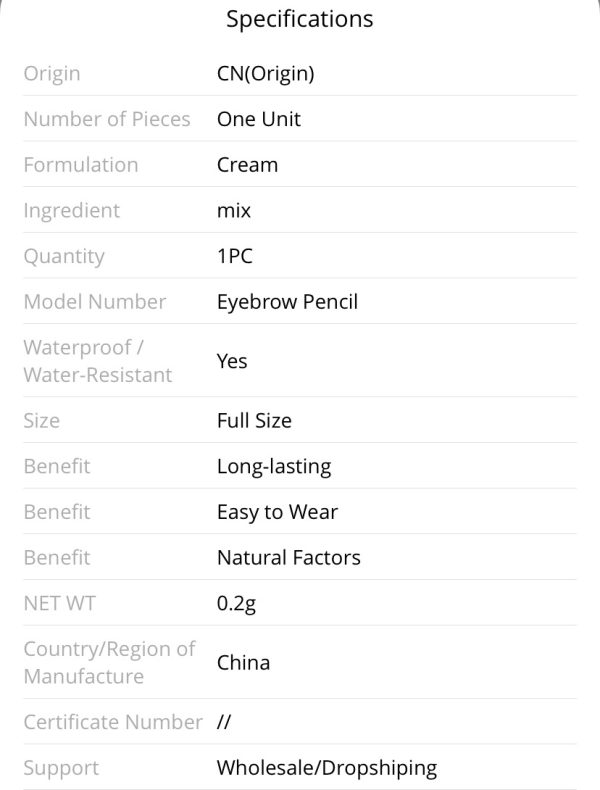
Task: Click the 0.2g net weight value
Action: pos(236,604)
